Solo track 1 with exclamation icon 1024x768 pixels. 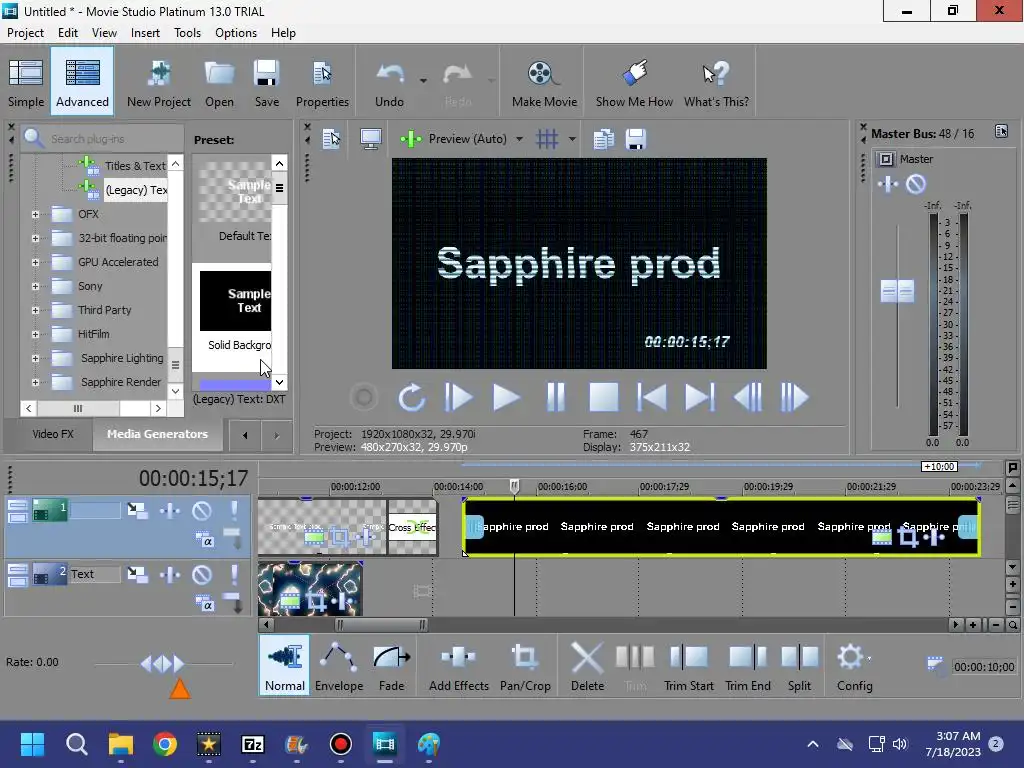click(x=234, y=510)
